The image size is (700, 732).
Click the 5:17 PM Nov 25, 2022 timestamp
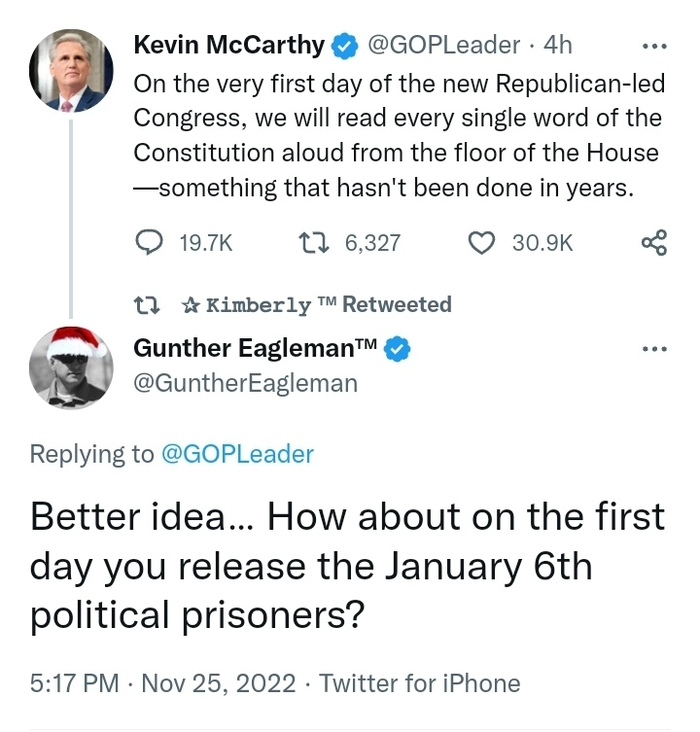[x=163, y=684]
